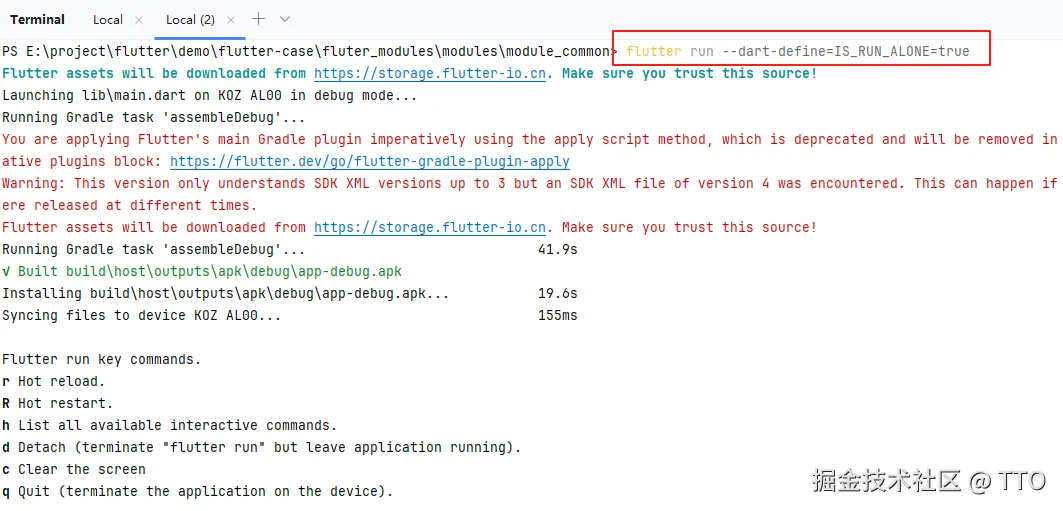Viewport: 1063px width, 511px height.
Task: Click 'Launching lib\main.dart on KOZ AL00' line
Action: coord(209,96)
